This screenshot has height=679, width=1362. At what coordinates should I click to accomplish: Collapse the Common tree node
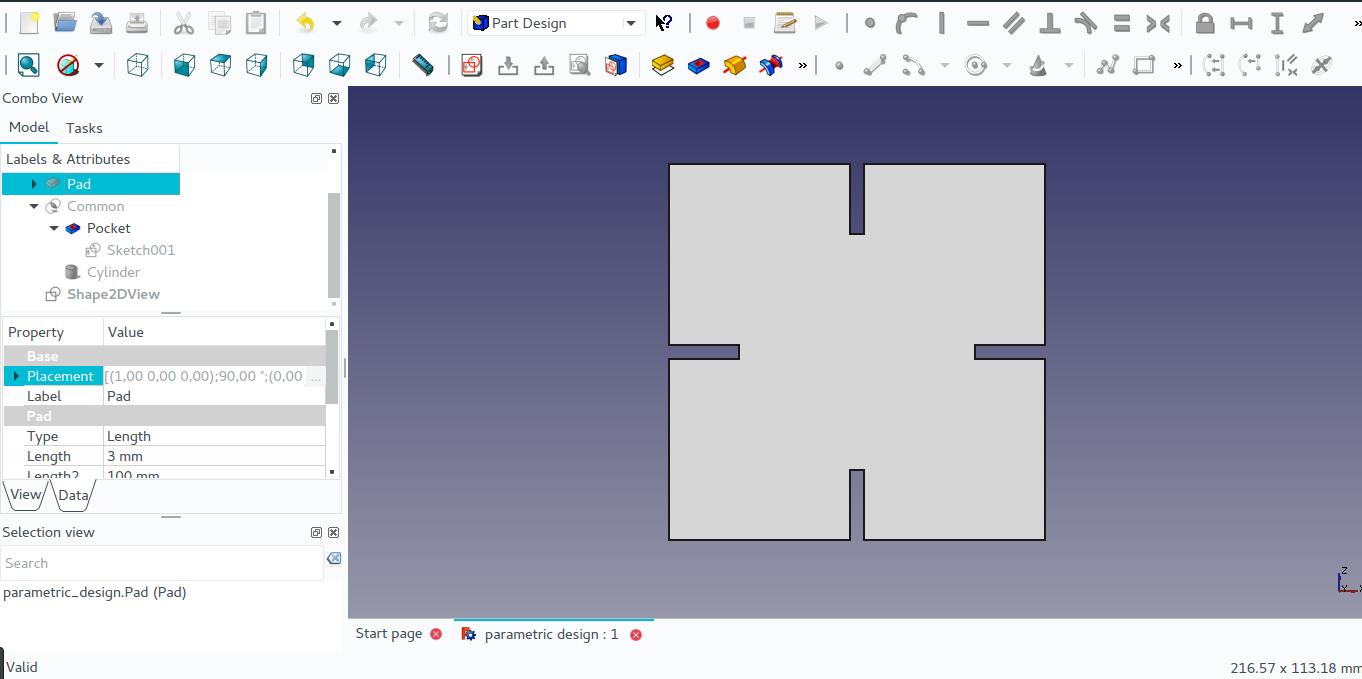pyautogui.click(x=33, y=205)
